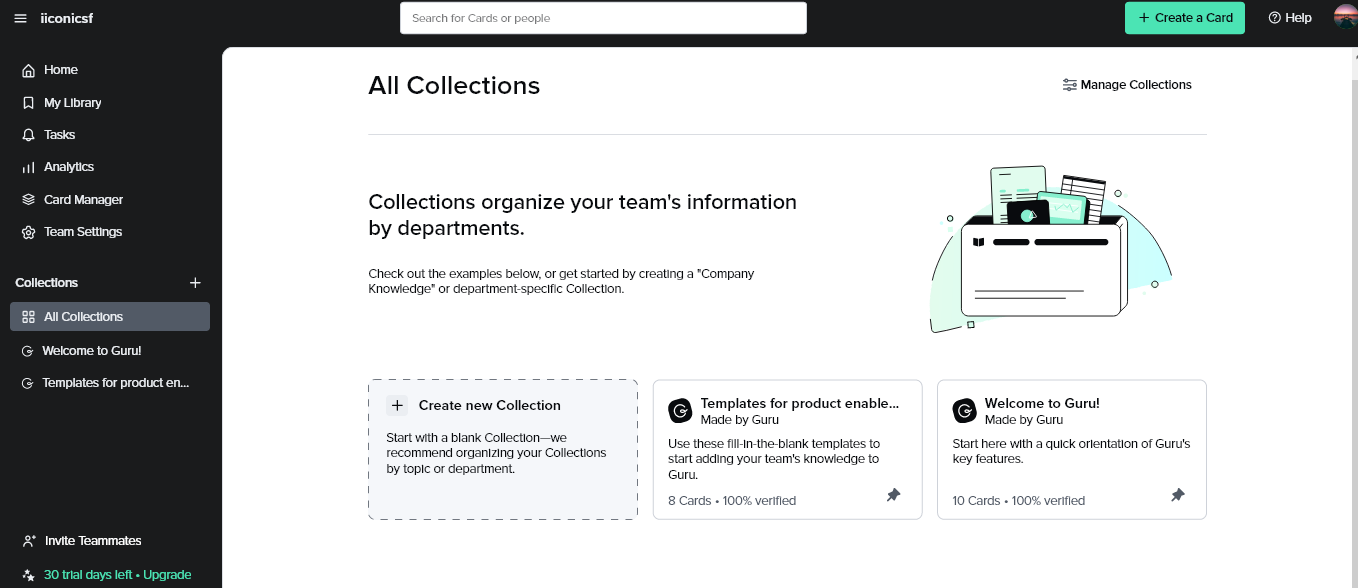Click Guru logo on Welcome to Guru! card
Image resolution: width=1358 pixels, height=588 pixels.
(x=964, y=410)
